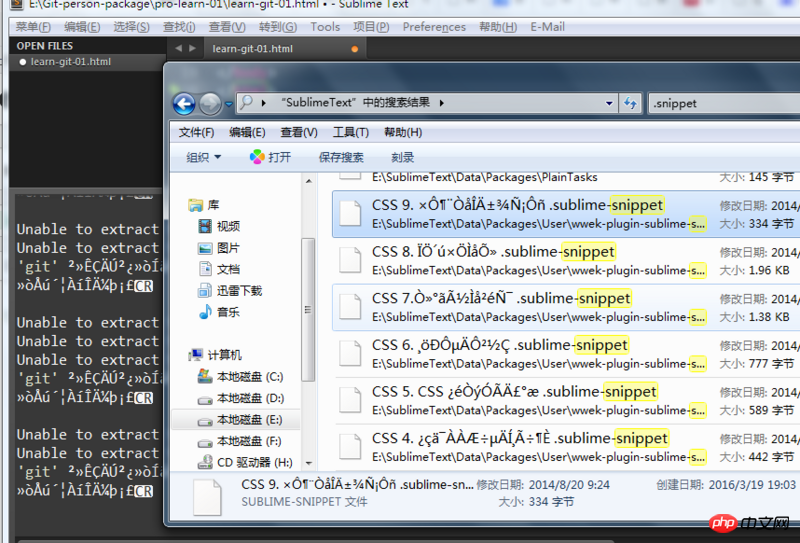Select 音乐 library icon

point(205,312)
